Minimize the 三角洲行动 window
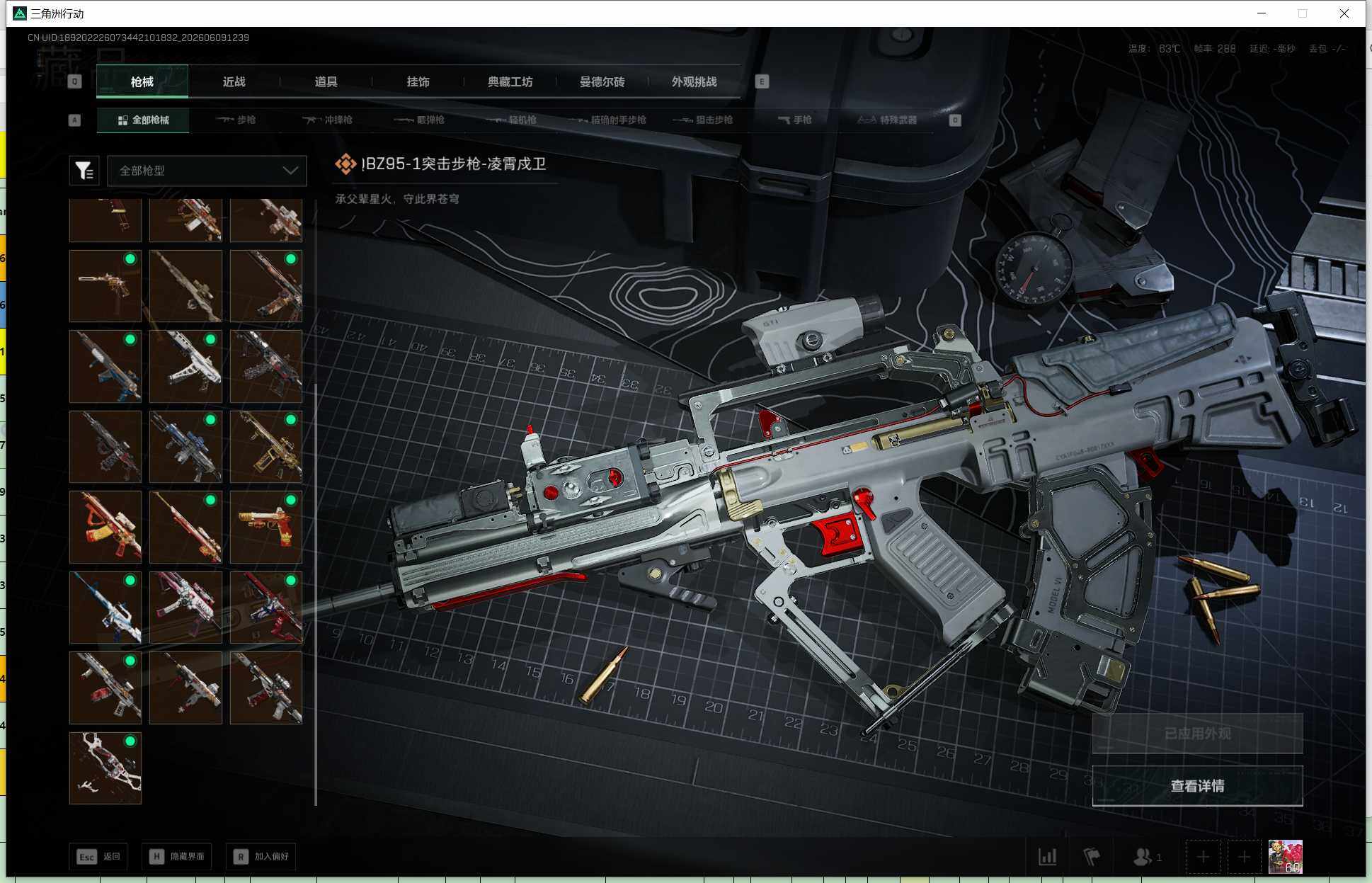The width and height of the screenshot is (1372, 883). pos(1262,13)
